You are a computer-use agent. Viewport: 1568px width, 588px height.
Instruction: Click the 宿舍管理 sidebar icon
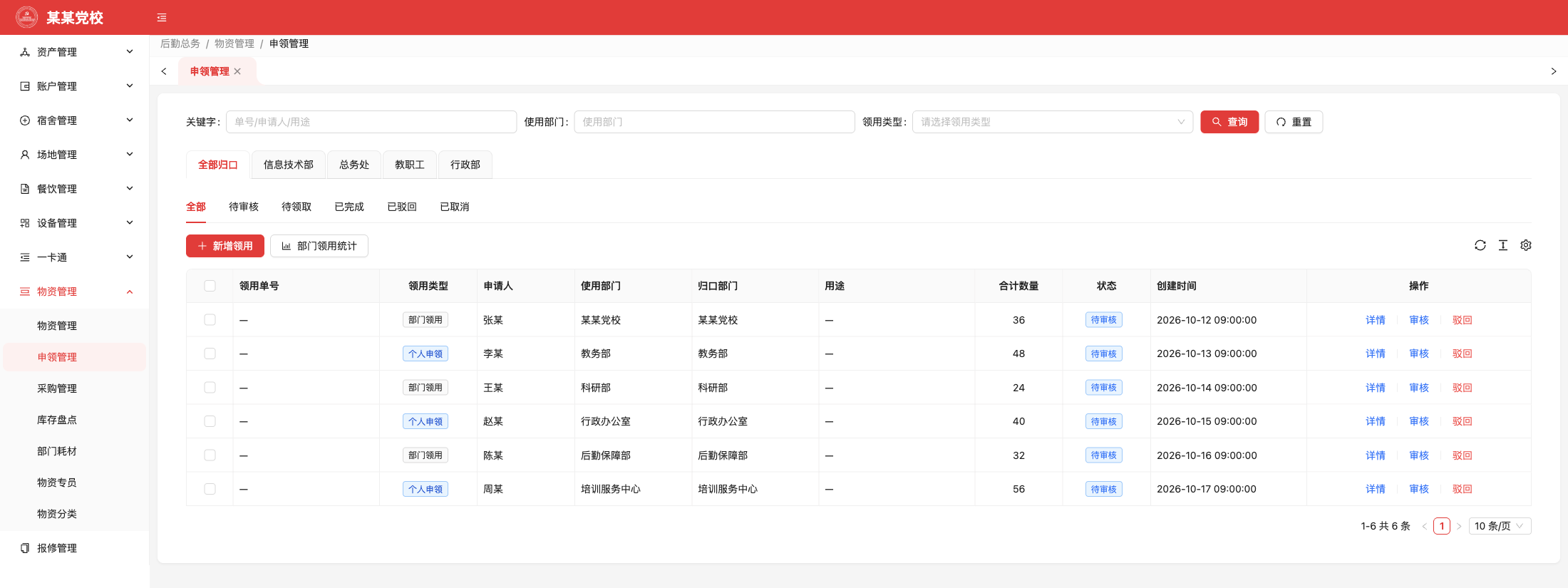coord(25,120)
